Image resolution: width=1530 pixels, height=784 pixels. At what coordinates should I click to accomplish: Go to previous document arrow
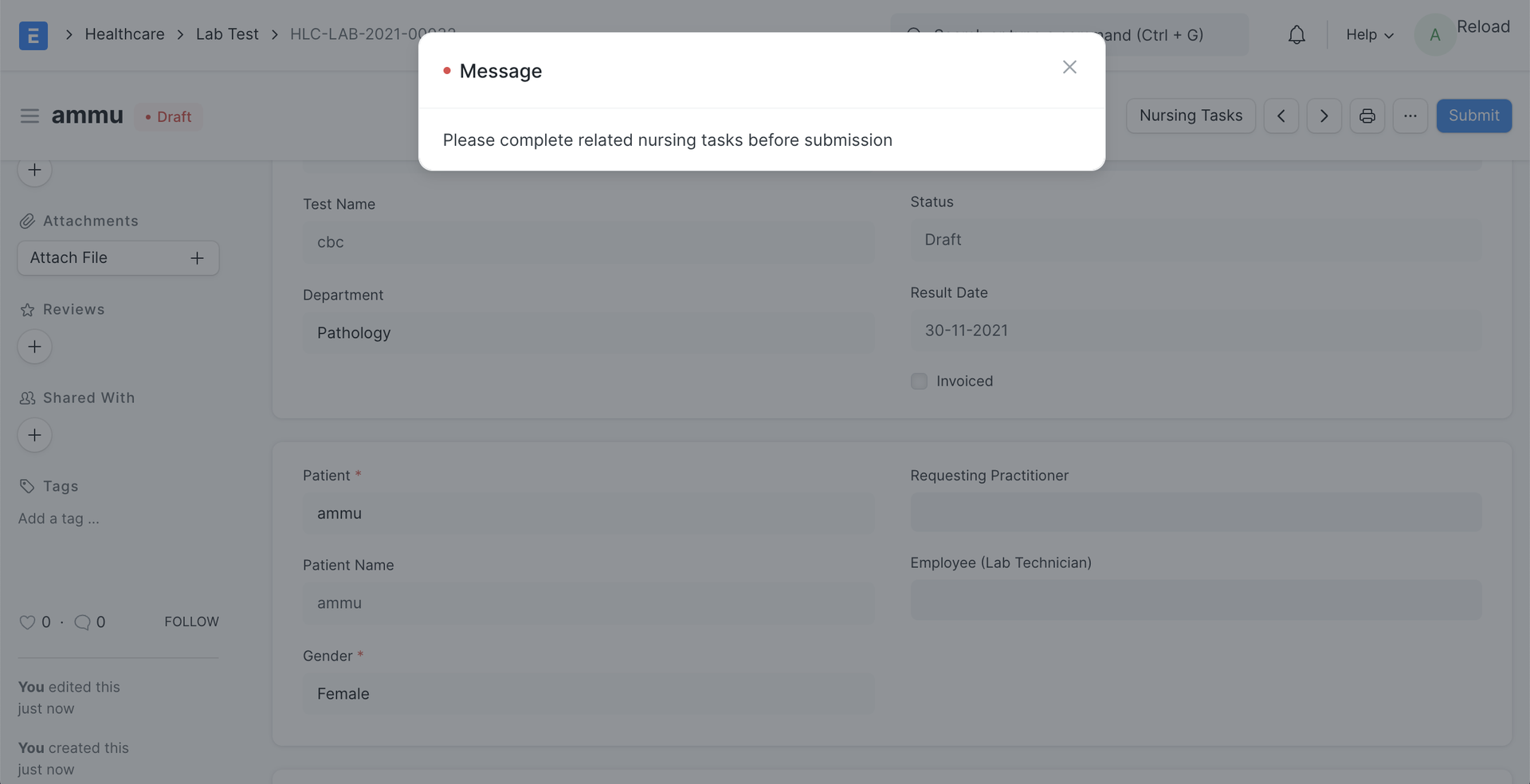pos(1281,116)
